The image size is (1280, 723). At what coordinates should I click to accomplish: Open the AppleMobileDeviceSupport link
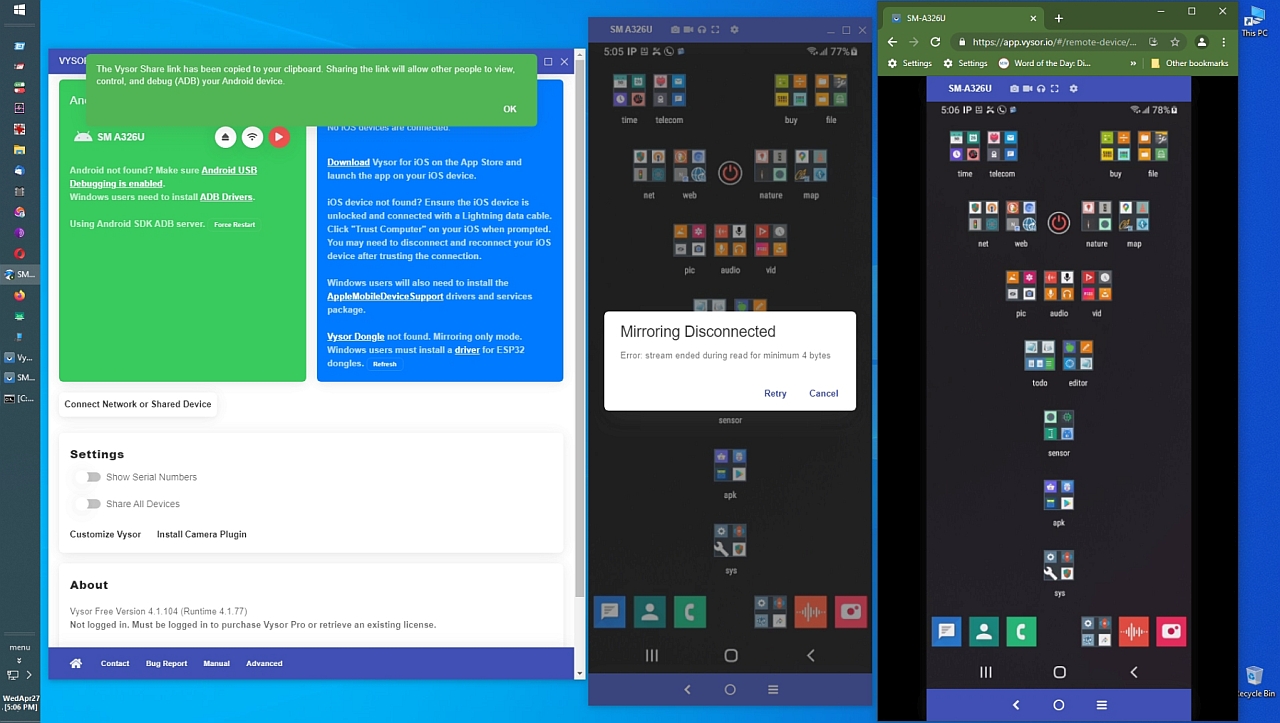pyautogui.click(x=385, y=296)
